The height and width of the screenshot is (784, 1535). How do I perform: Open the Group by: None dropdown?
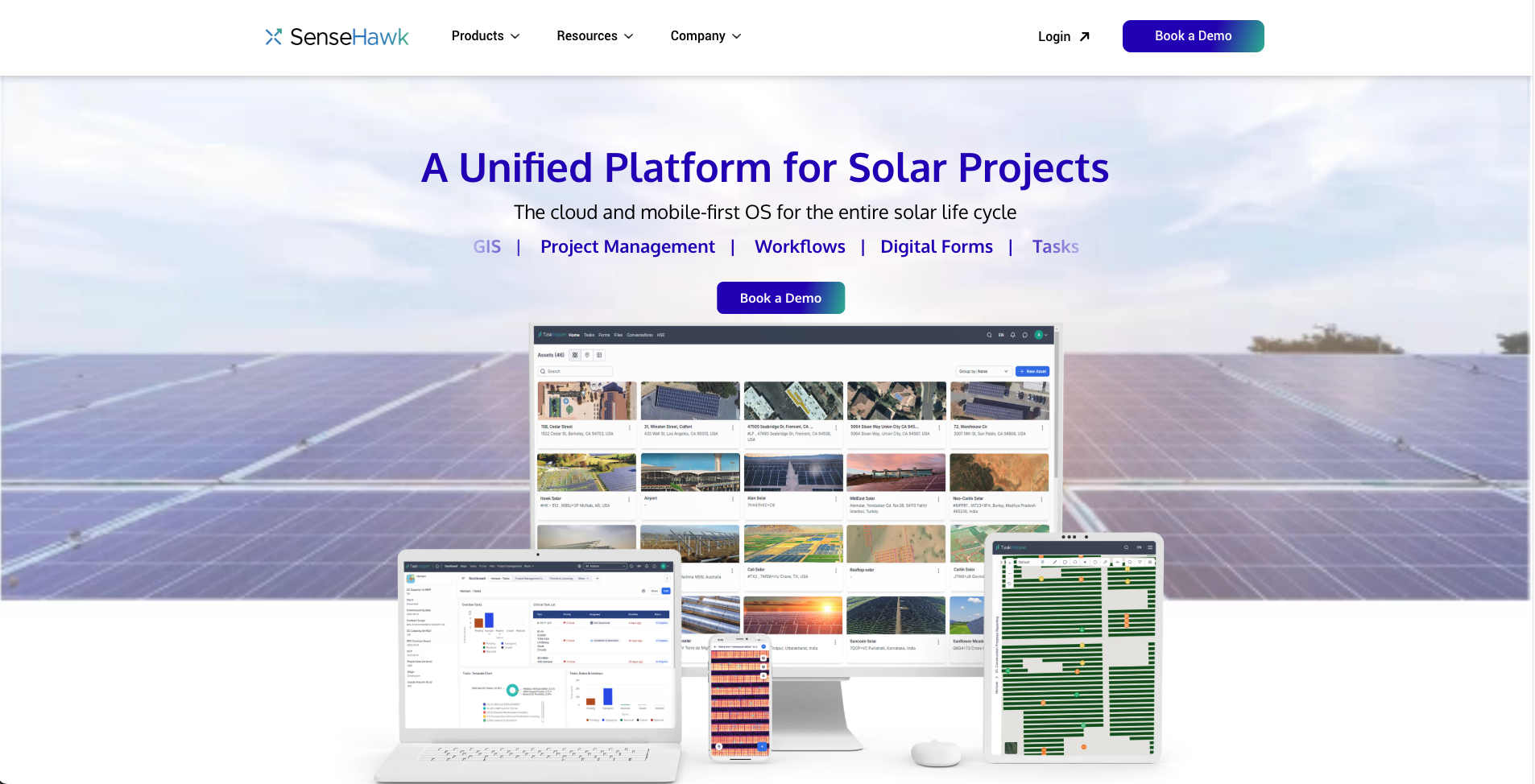point(982,371)
